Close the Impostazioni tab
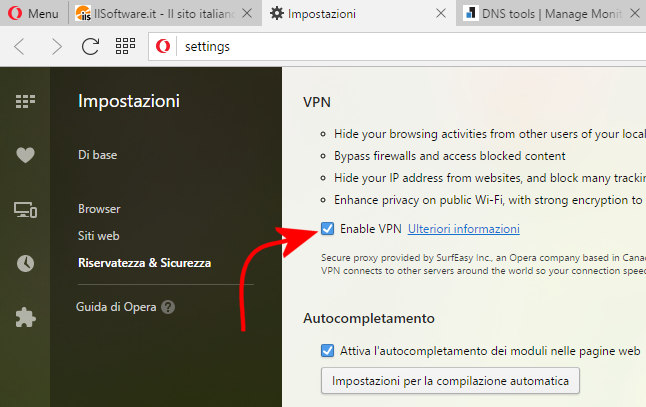 (441, 14)
